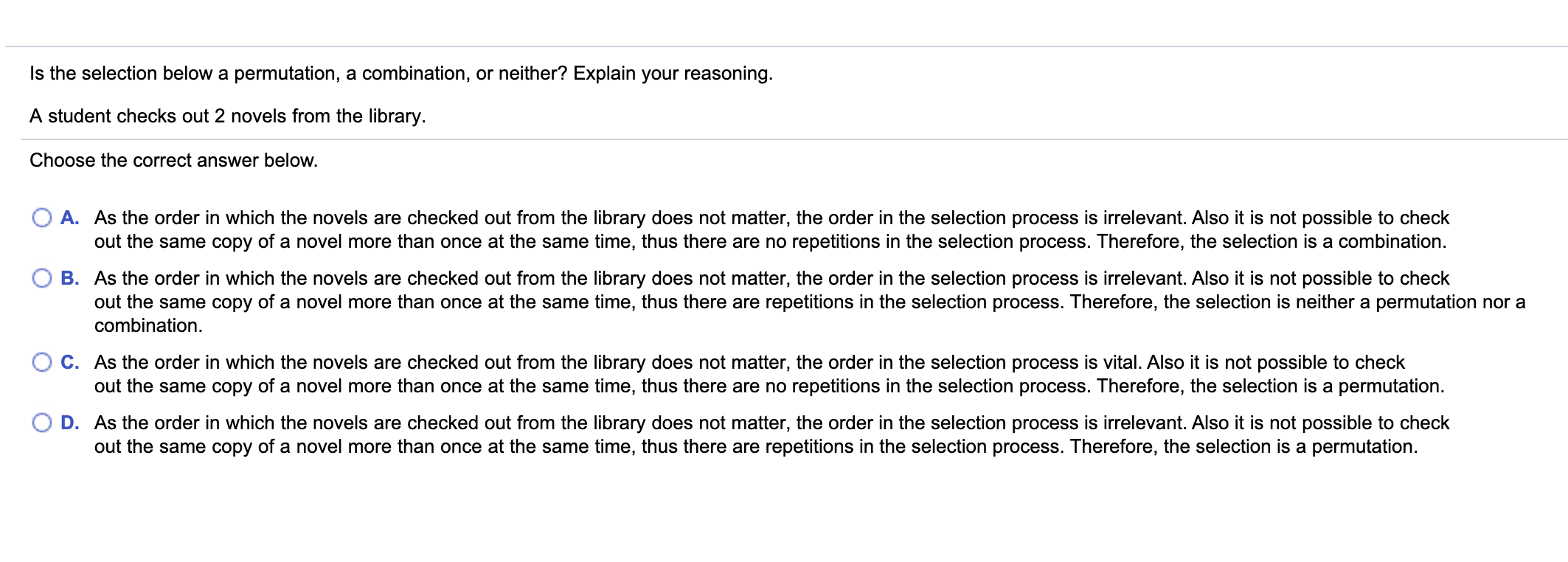Click the bold 'D.' option label
Viewport: 1568px width, 562px height.
click(70, 423)
